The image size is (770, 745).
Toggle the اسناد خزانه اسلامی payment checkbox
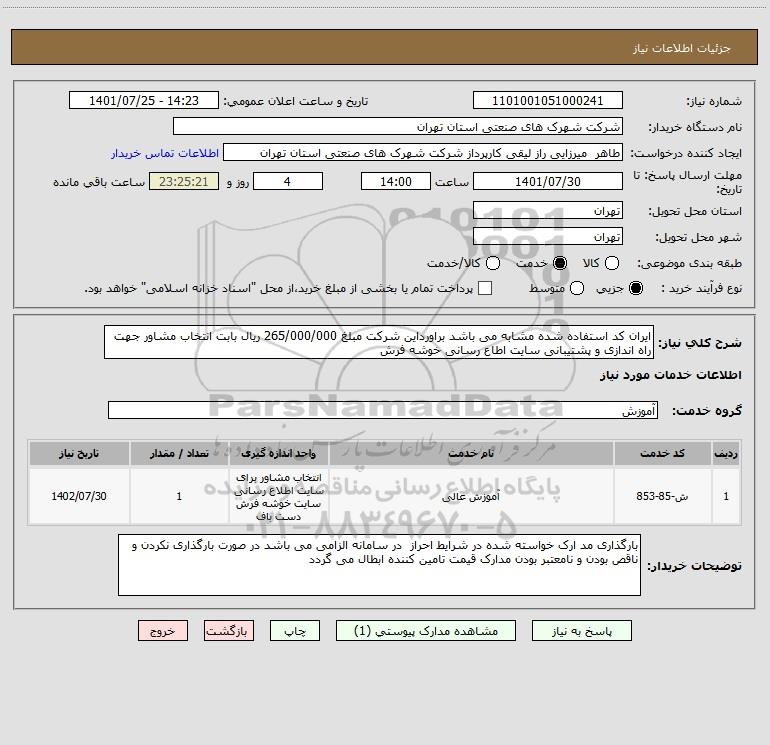485,288
